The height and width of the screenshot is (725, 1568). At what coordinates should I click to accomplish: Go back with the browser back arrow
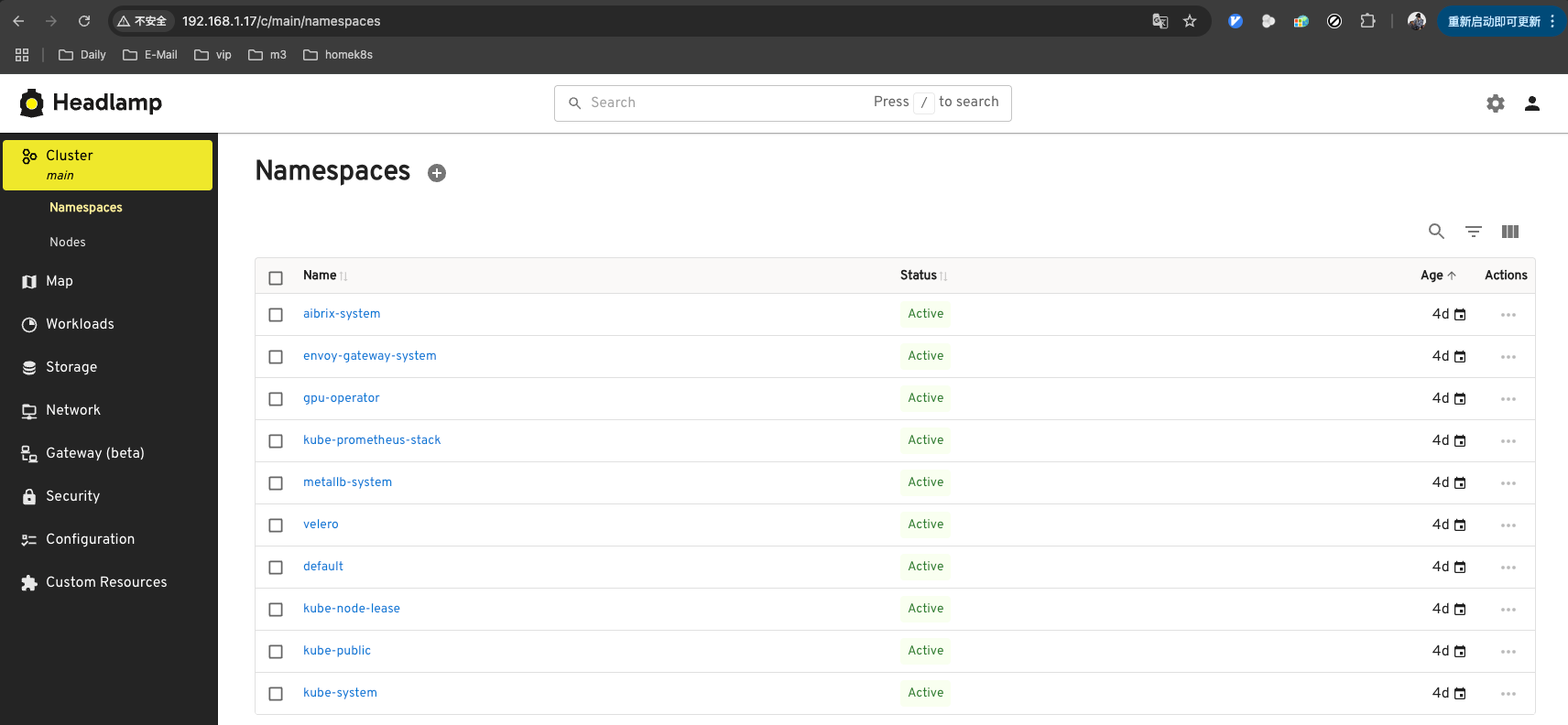coord(18,21)
